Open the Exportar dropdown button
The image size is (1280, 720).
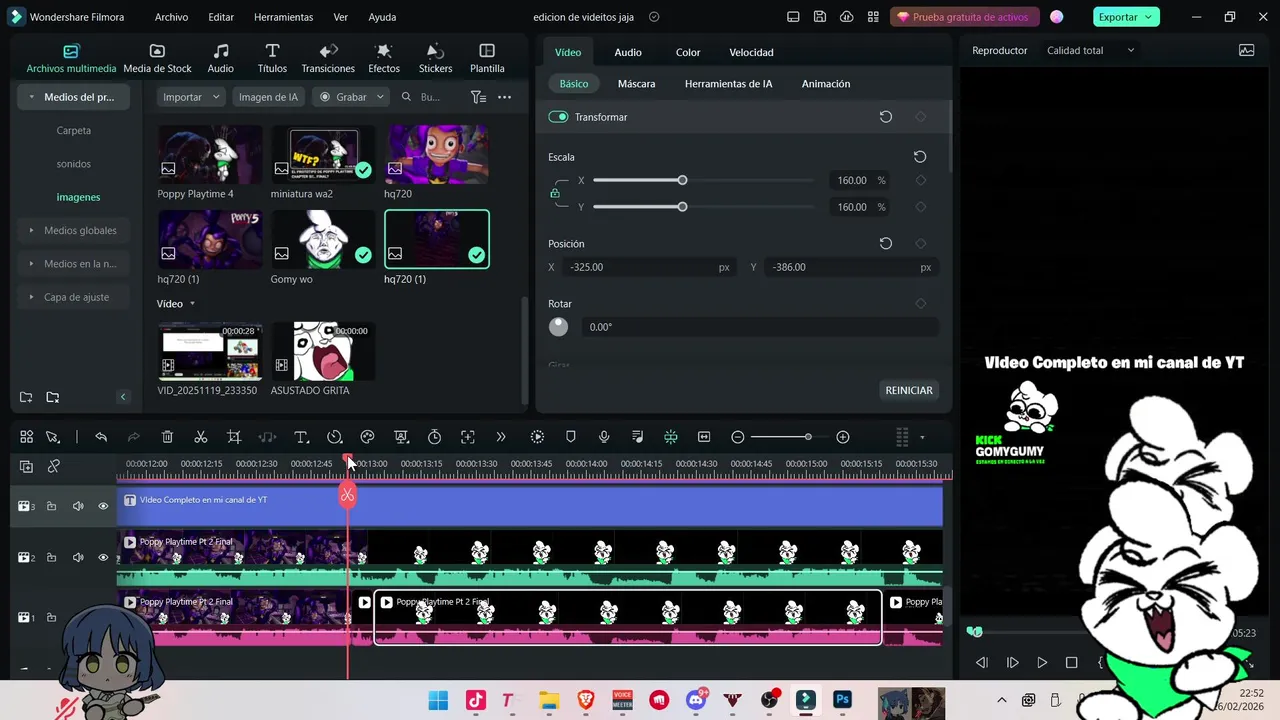pos(1125,17)
